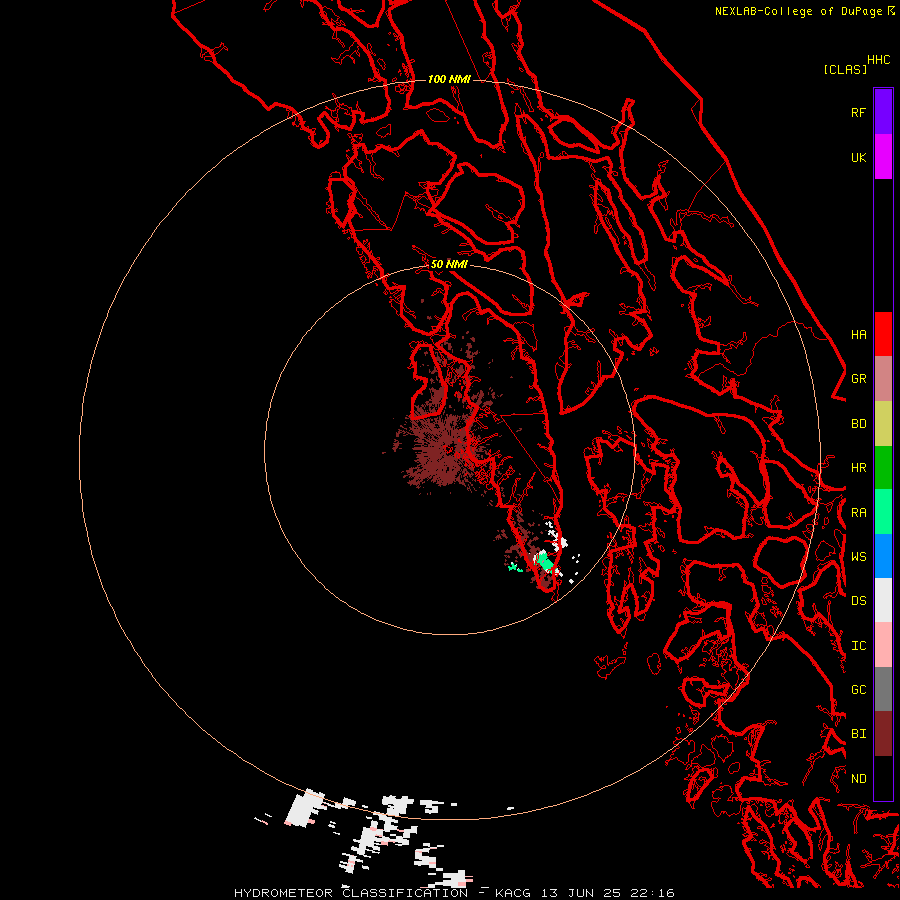Image resolution: width=900 pixels, height=900 pixels.
Task: Click the "ND" legend label
Action: tap(859, 779)
